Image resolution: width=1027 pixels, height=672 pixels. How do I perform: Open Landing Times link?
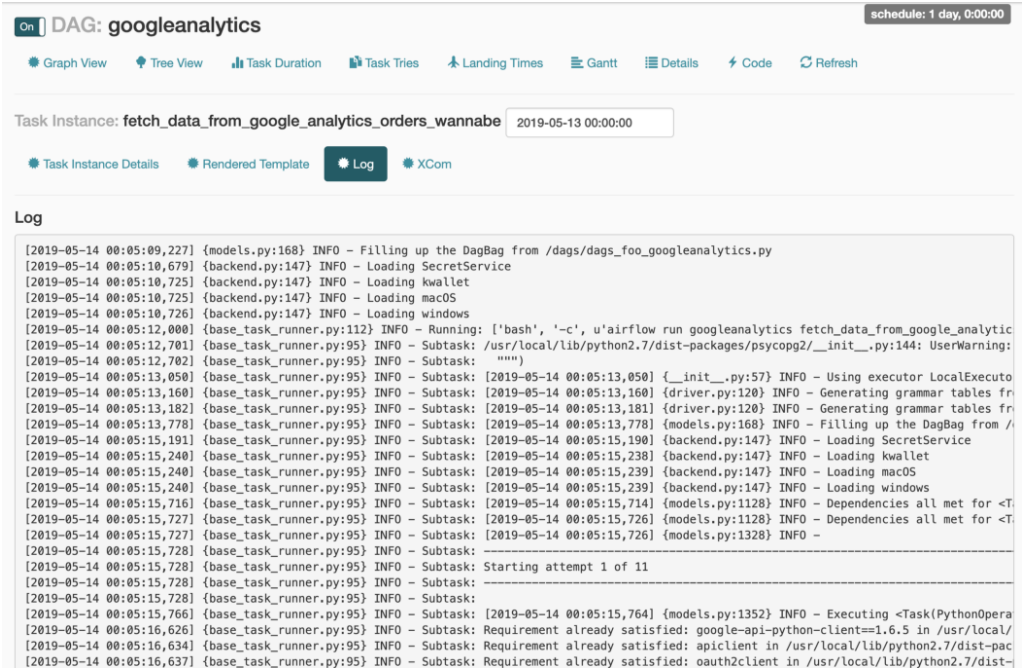coord(495,63)
